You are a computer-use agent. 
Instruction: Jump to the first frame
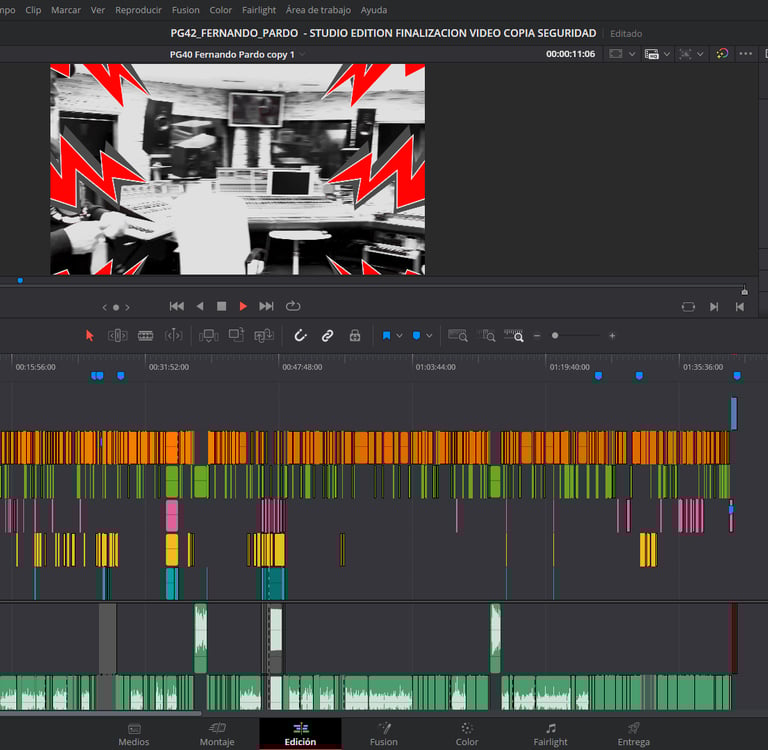[x=176, y=306]
